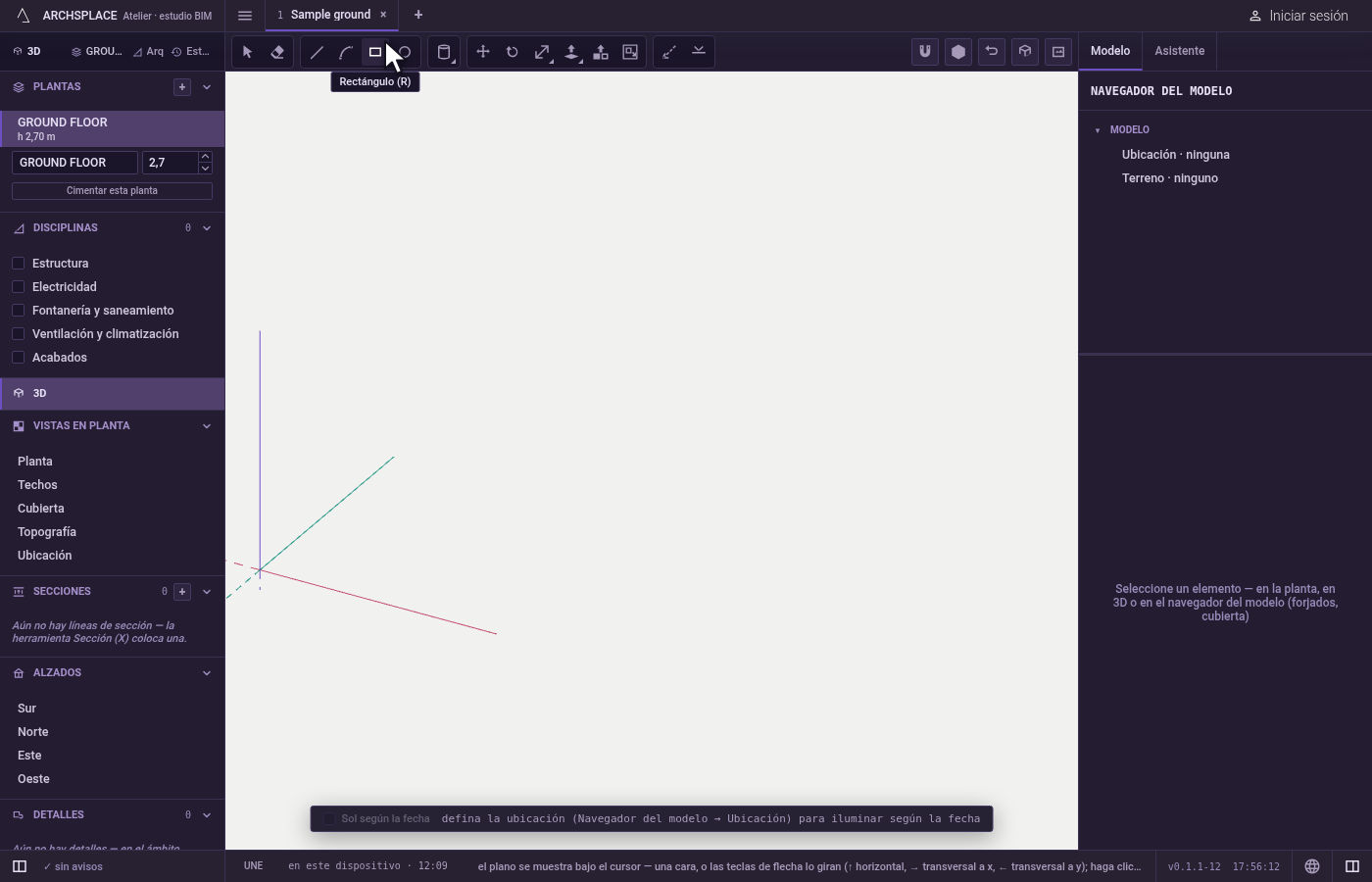
Task: Enable the Estructura discipline checkbox
Action: coord(18,264)
